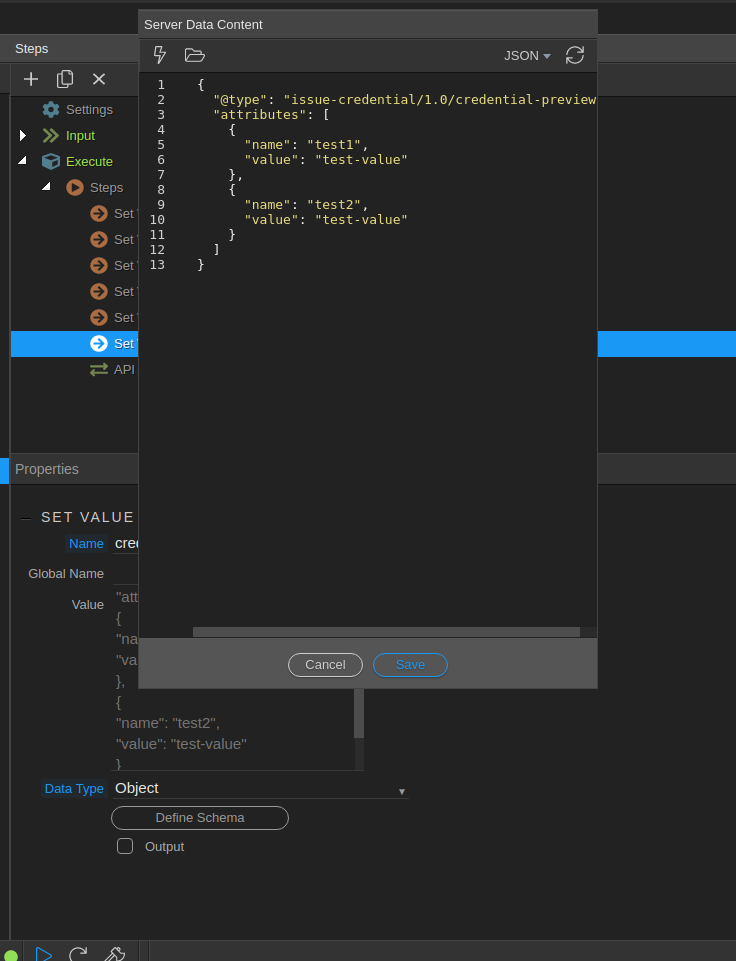The image size is (736, 961).
Task: Click the X icon to delete step
Action: 99,79
